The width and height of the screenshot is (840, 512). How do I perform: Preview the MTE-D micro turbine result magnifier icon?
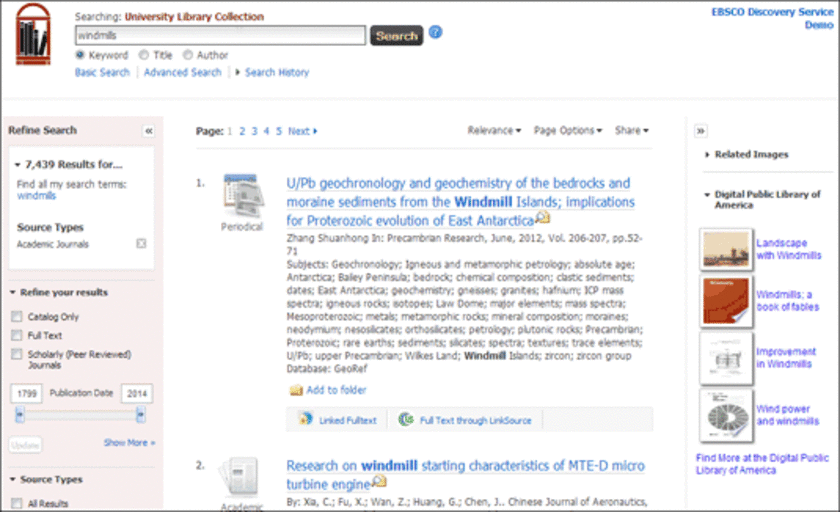[379, 481]
